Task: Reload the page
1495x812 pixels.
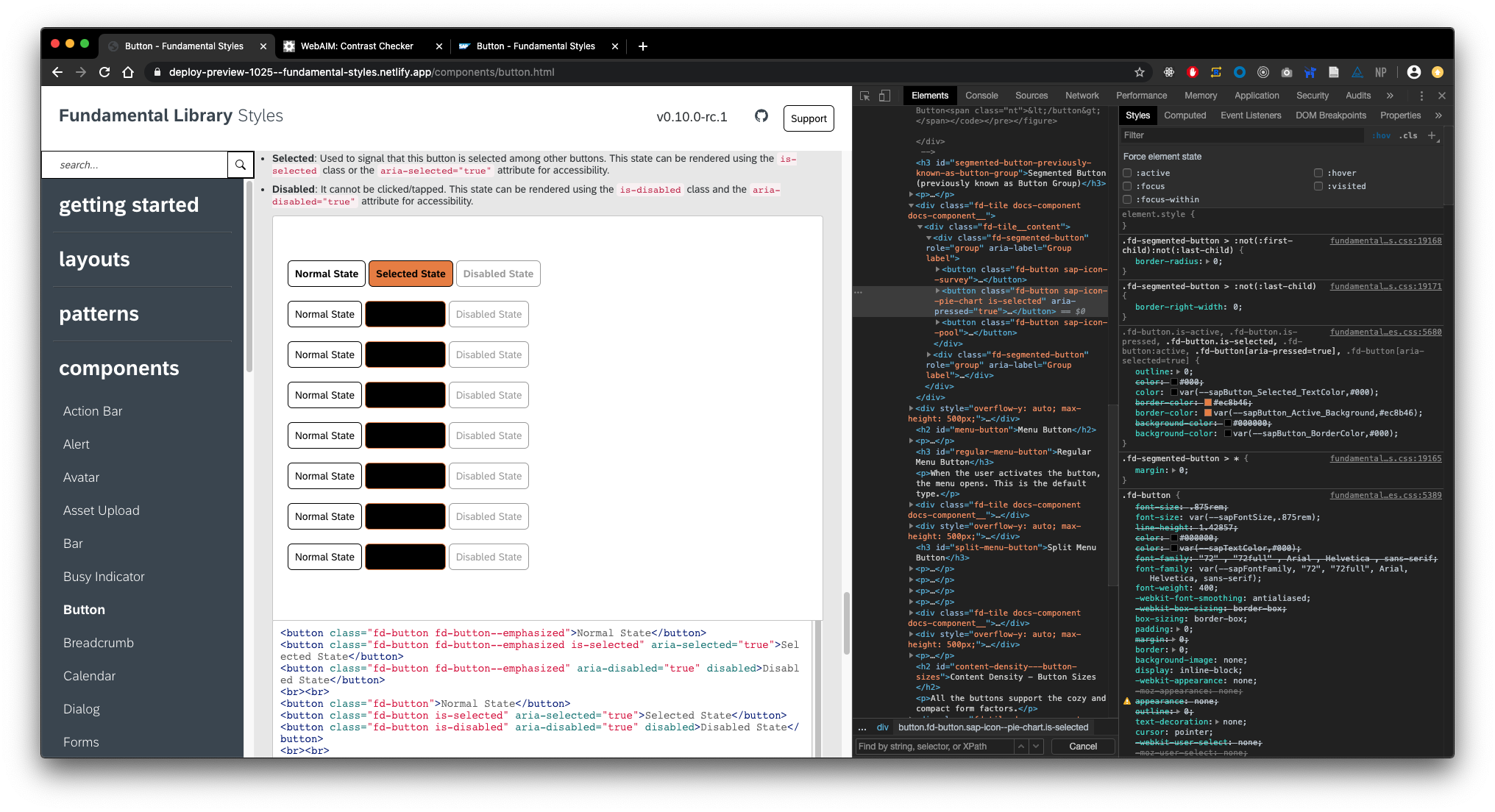Action: (x=104, y=72)
